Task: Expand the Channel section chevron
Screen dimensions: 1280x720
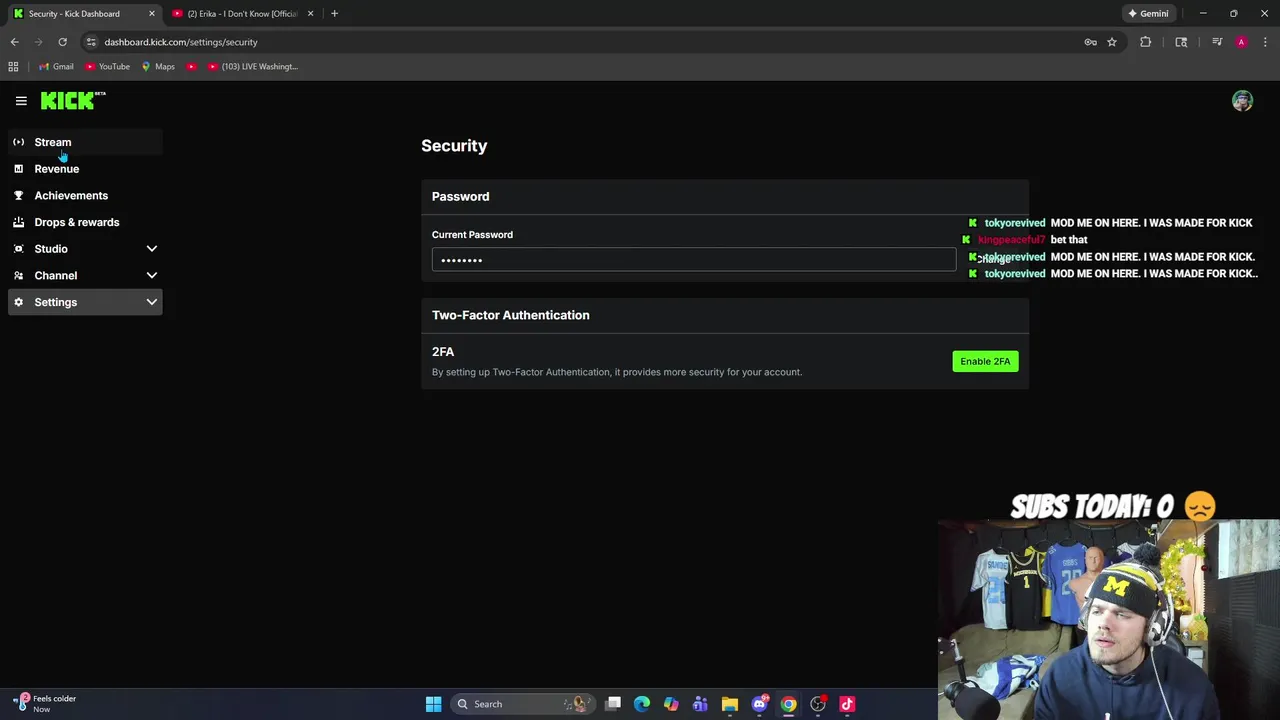Action: tap(152, 276)
